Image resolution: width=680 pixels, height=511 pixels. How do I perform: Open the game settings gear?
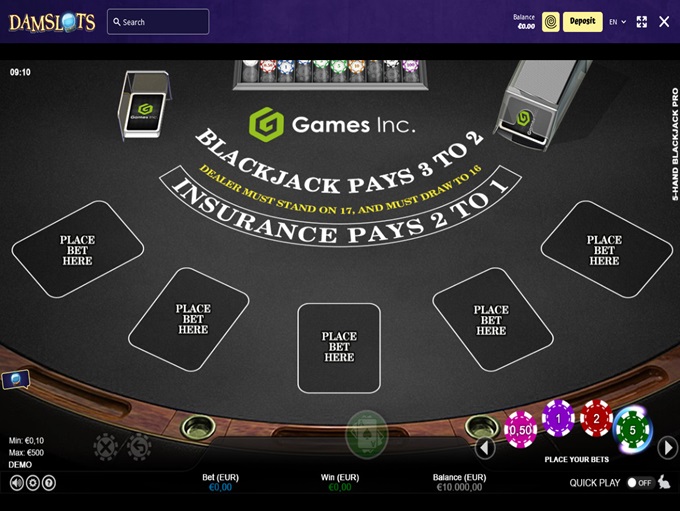point(33,483)
